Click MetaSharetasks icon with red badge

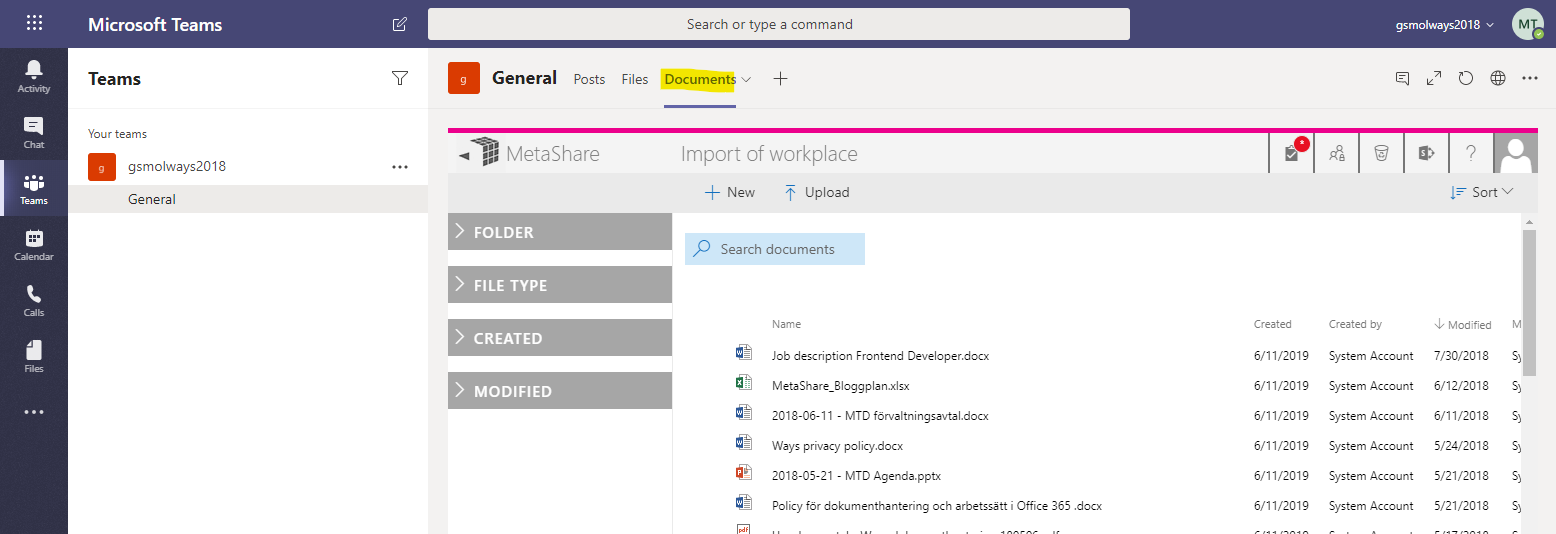tap(1292, 153)
